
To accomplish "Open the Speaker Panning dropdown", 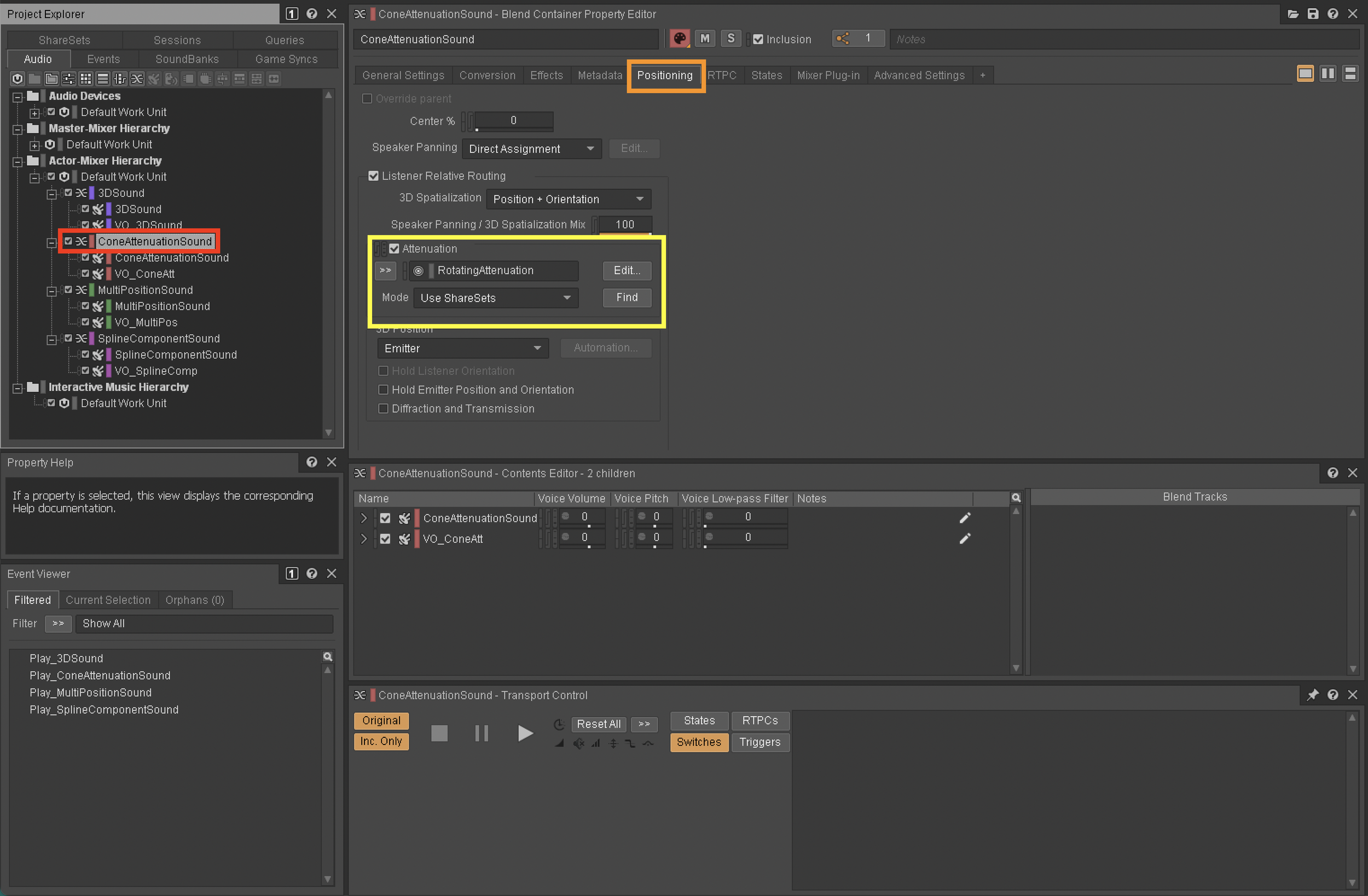I will click(x=531, y=148).
